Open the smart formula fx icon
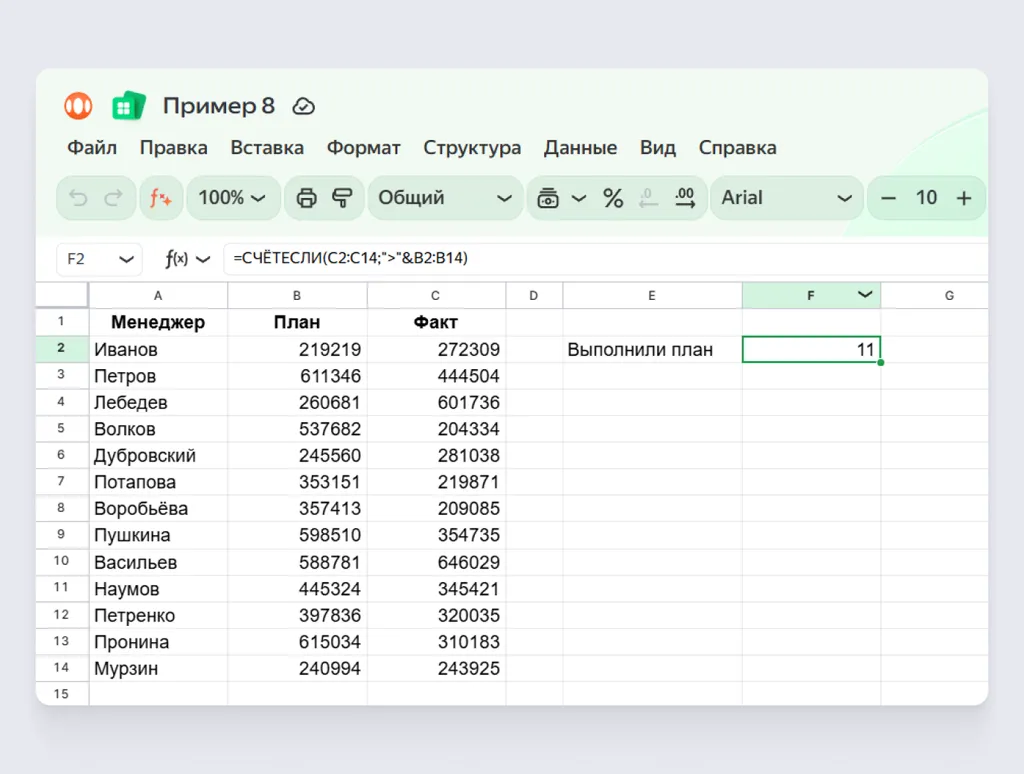1024x774 pixels. coord(161,198)
